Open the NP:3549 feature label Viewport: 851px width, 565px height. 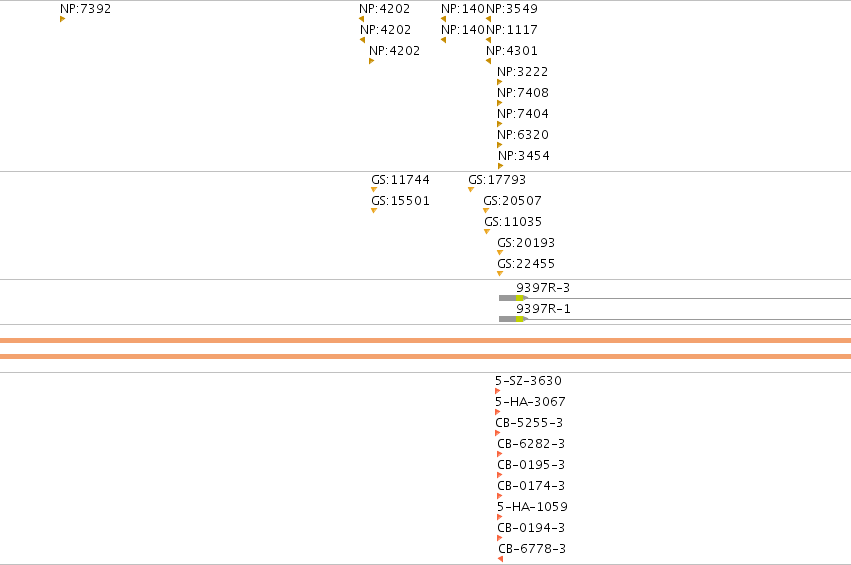click(512, 9)
